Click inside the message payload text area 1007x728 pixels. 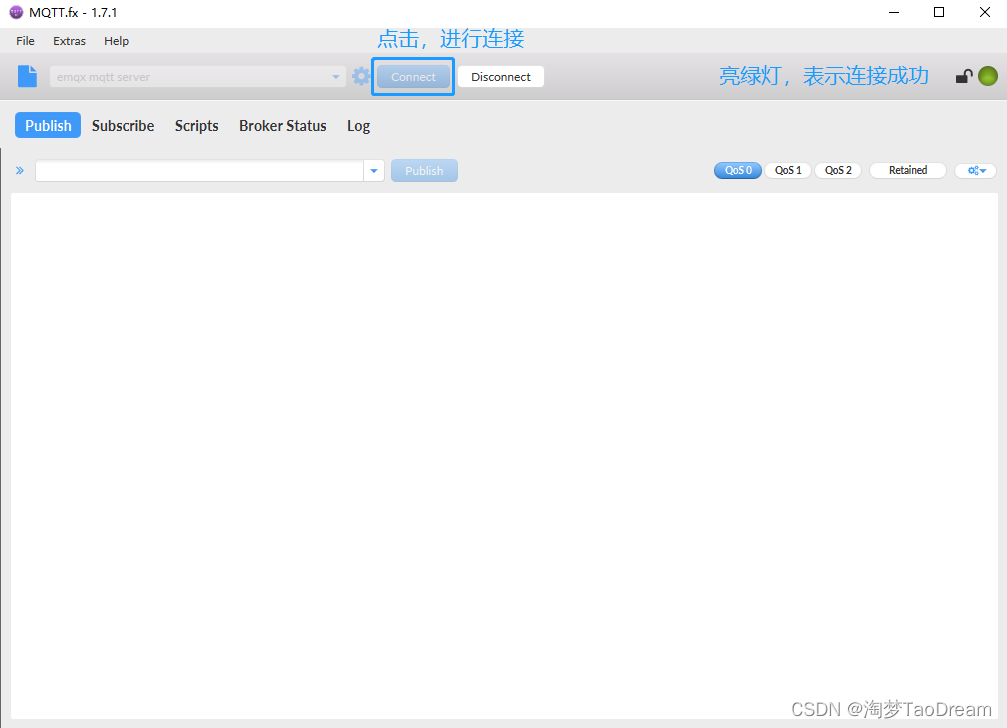point(504,456)
